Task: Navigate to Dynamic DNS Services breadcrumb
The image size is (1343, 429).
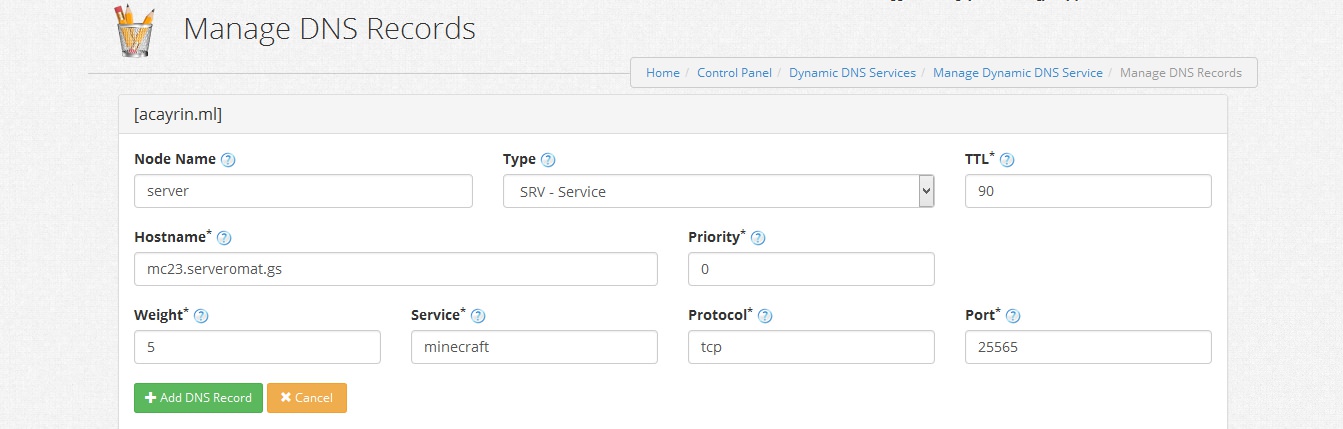Action: point(852,73)
